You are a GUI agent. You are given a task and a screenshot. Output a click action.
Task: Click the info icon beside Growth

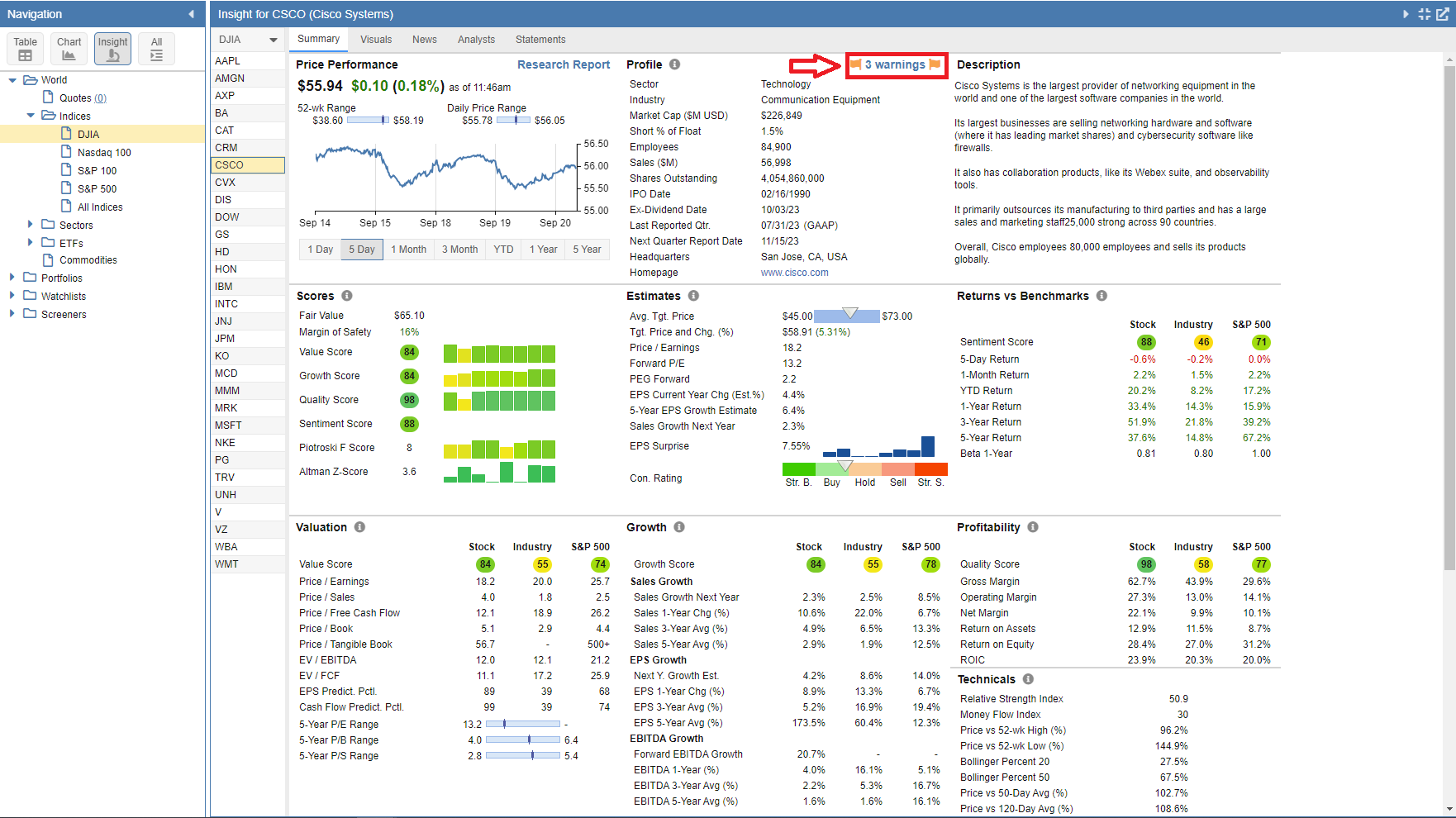(x=679, y=527)
